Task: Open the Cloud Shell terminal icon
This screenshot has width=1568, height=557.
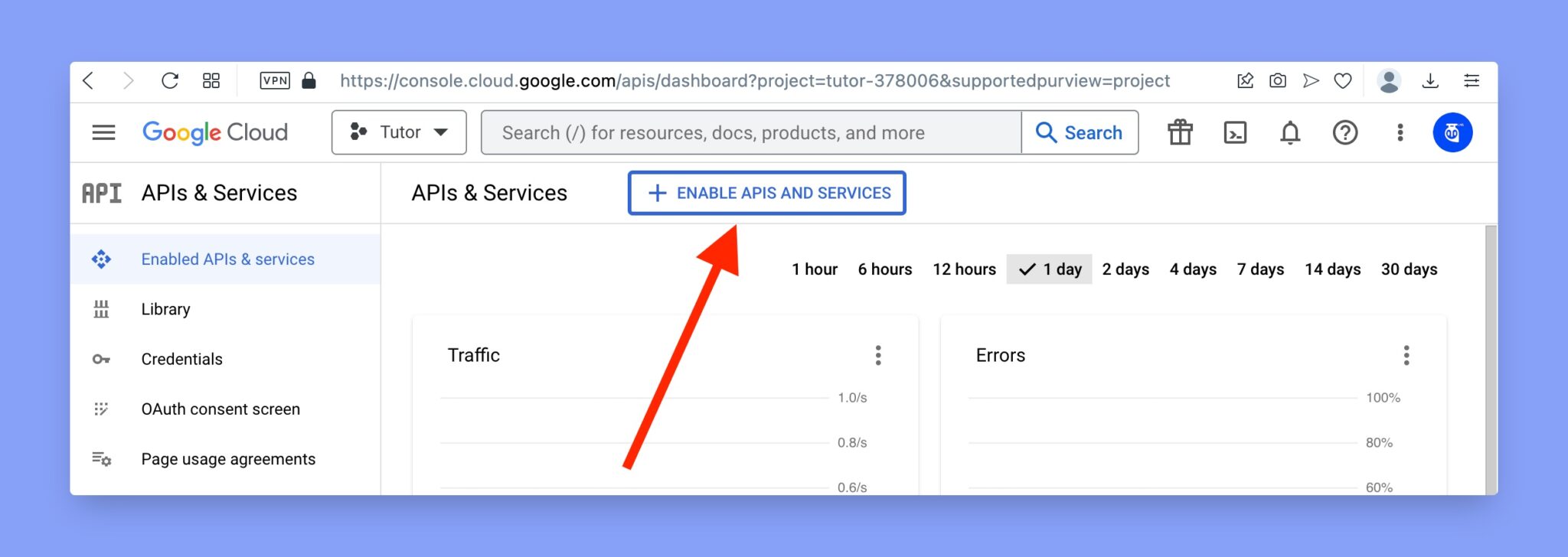Action: (x=1234, y=132)
